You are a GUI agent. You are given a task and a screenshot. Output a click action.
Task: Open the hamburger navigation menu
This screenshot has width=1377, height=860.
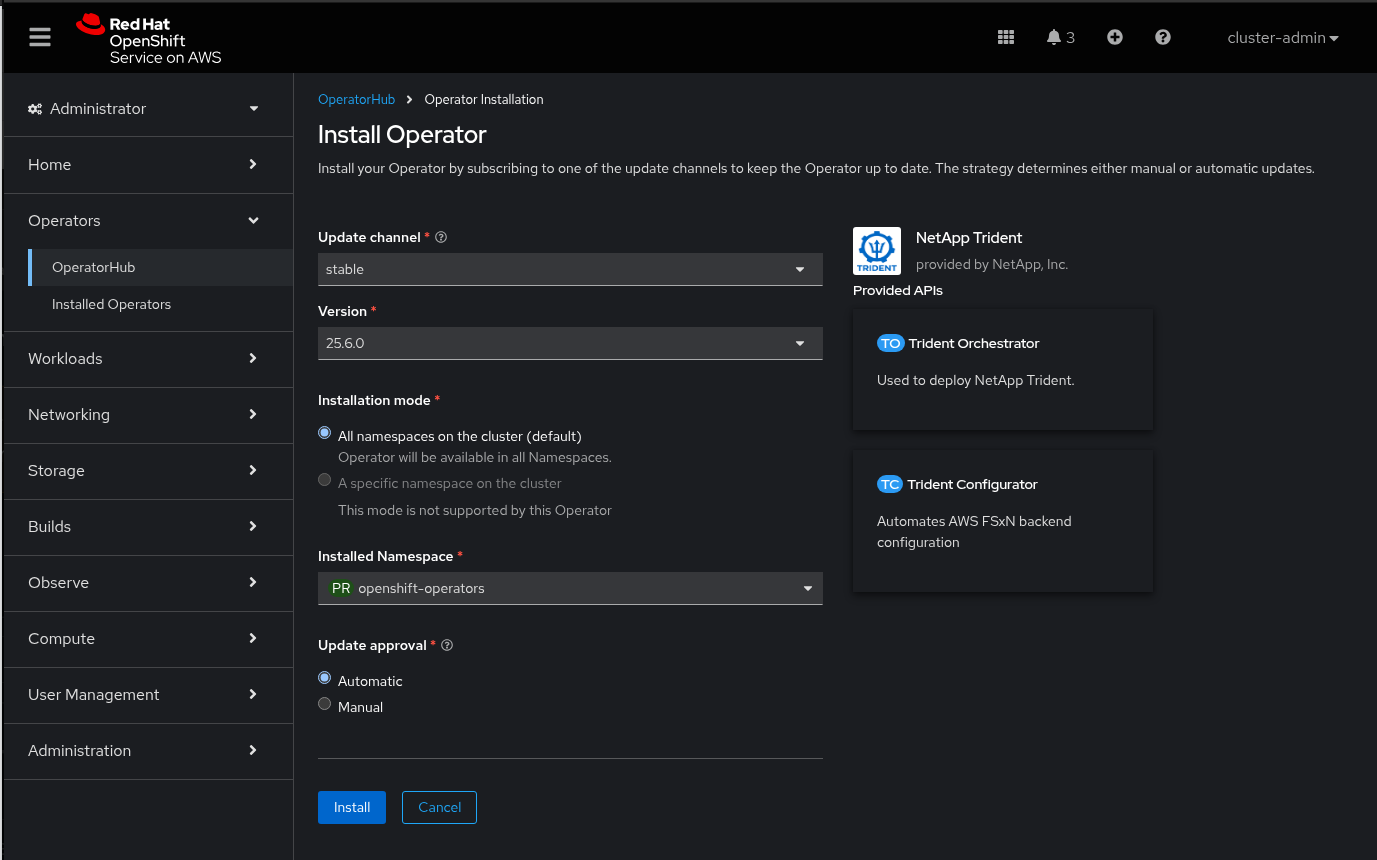pyautogui.click(x=40, y=37)
